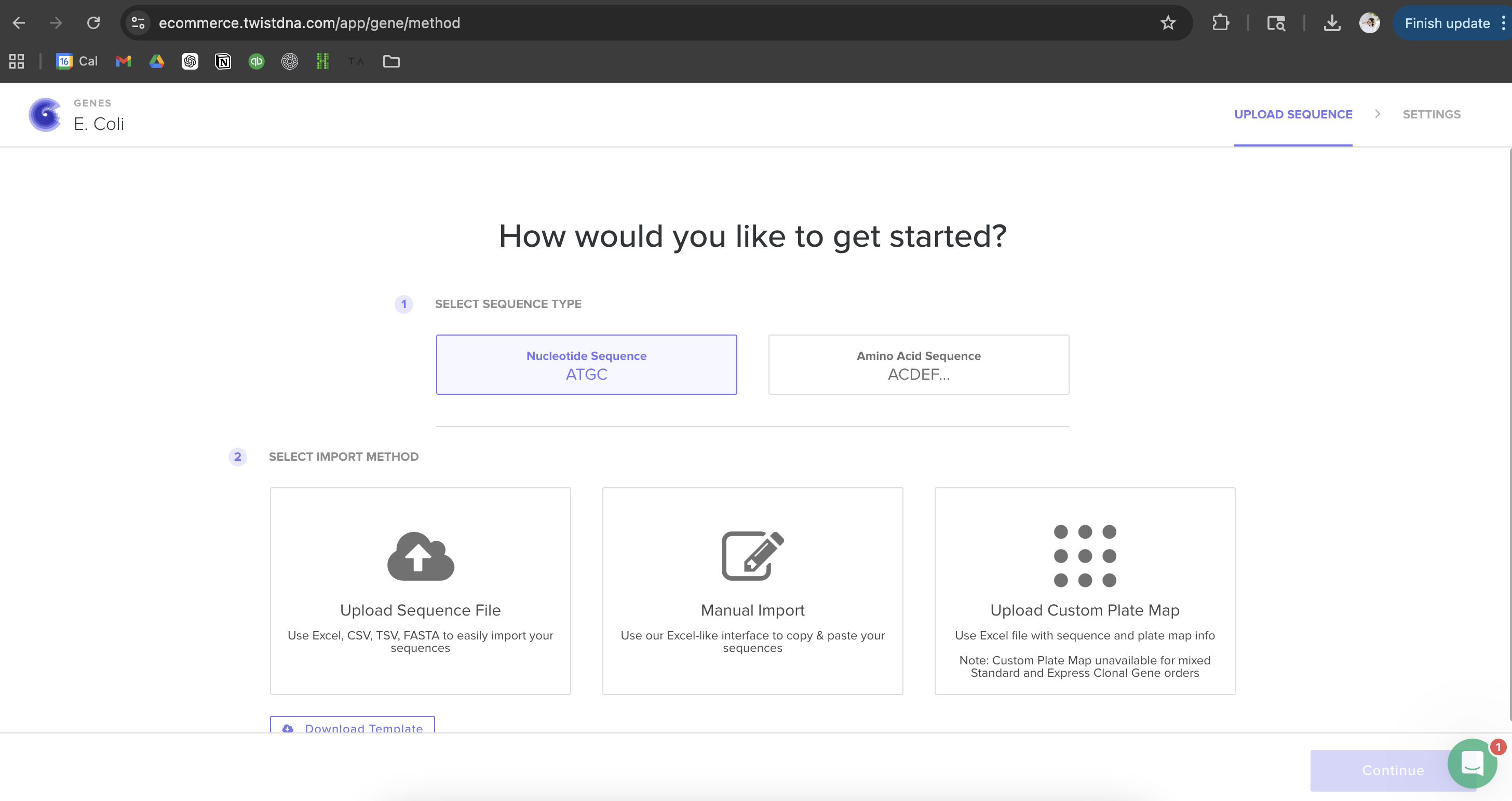Click the Manual Import pencil icon
The height and width of the screenshot is (801, 1512).
coord(752,555)
